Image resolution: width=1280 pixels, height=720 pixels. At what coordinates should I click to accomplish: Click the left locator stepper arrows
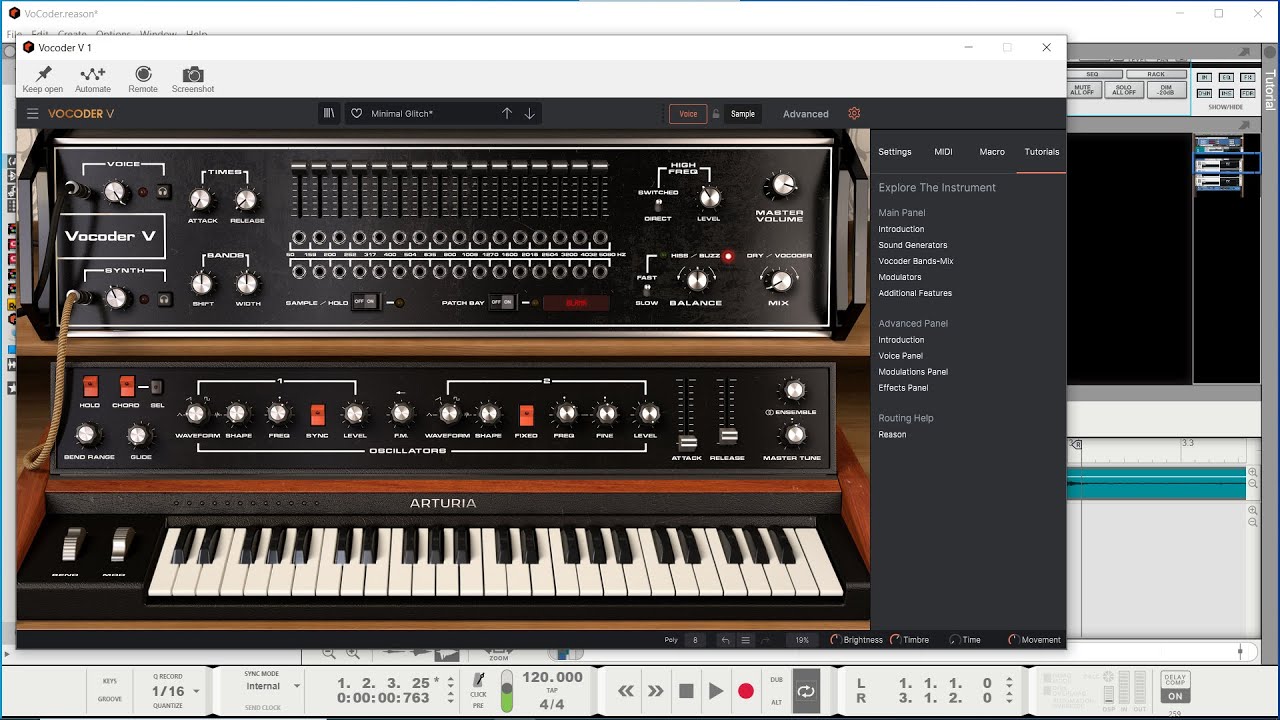click(1009, 690)
